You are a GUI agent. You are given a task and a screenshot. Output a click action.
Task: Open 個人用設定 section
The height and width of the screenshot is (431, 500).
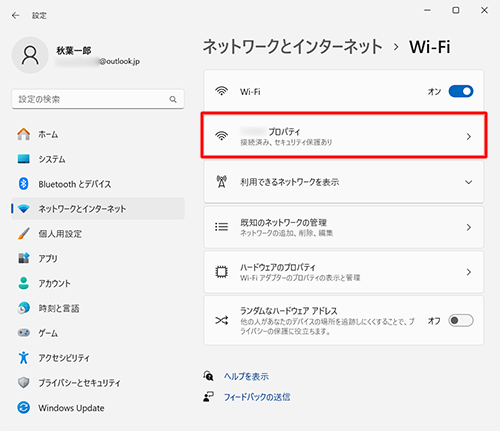(98, 234)
